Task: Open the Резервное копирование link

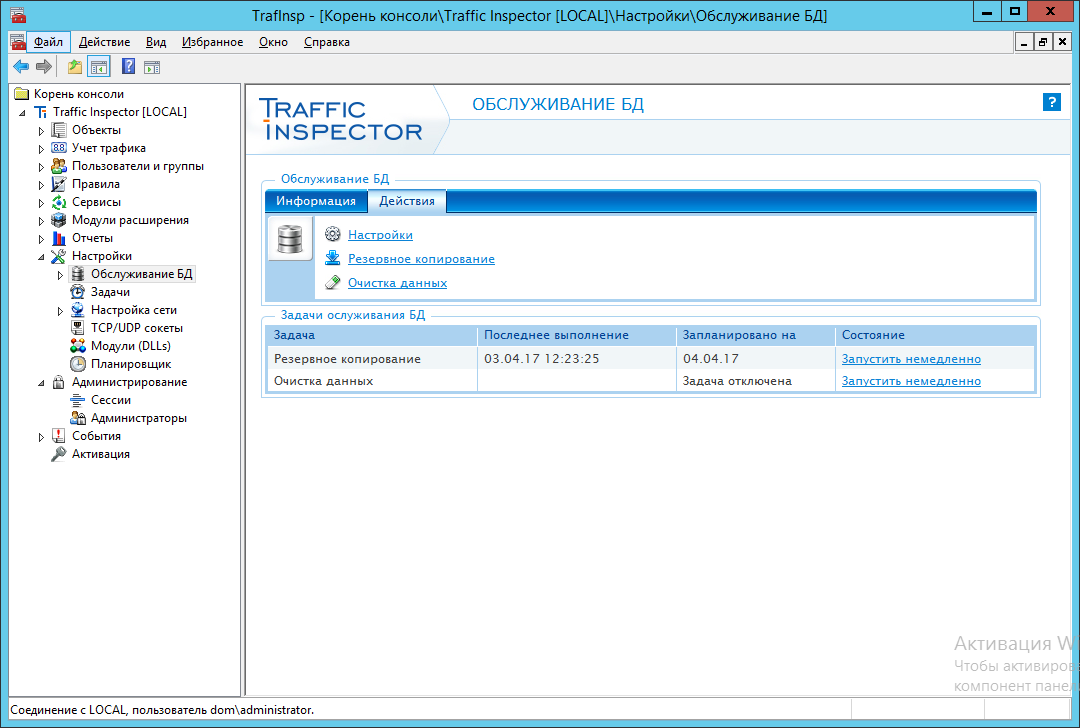Action: (x=422, y=259)
